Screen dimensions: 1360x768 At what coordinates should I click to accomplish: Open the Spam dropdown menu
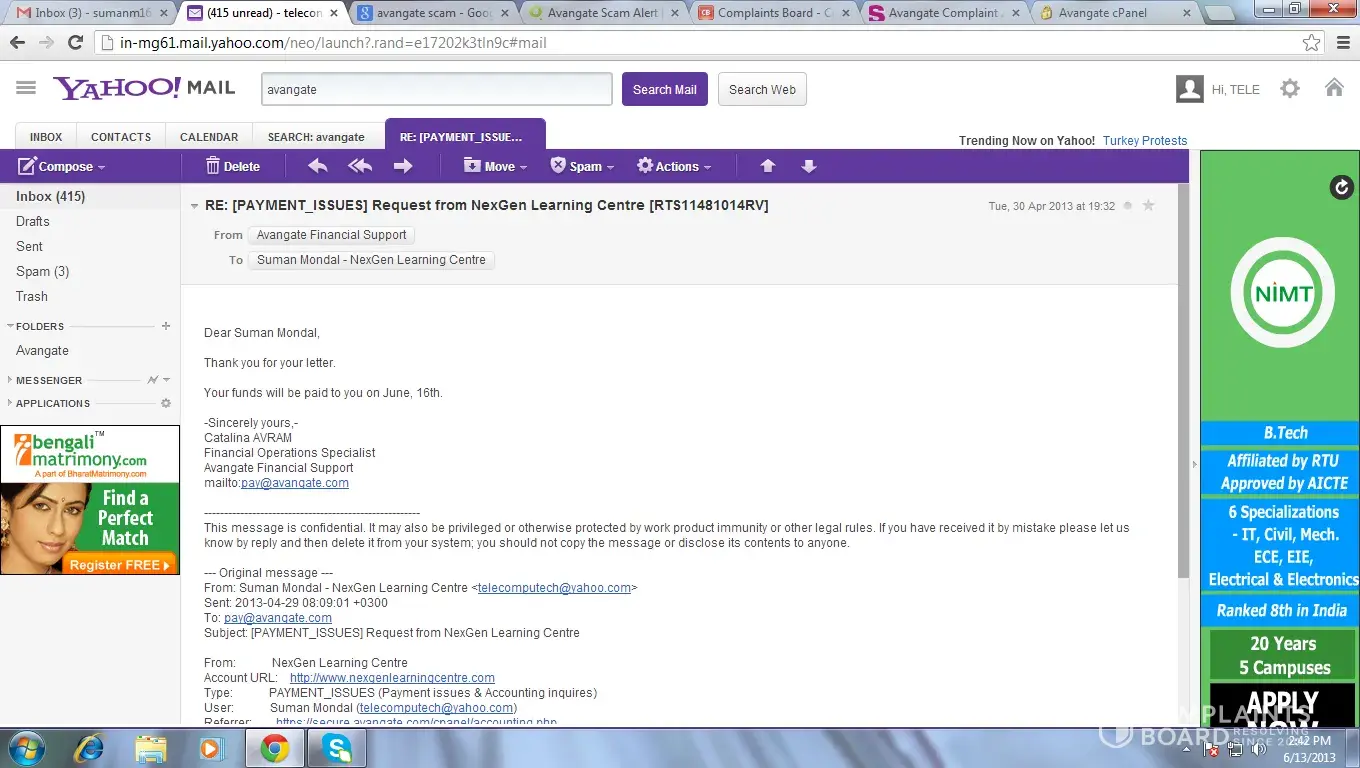[x=583, y=166]
